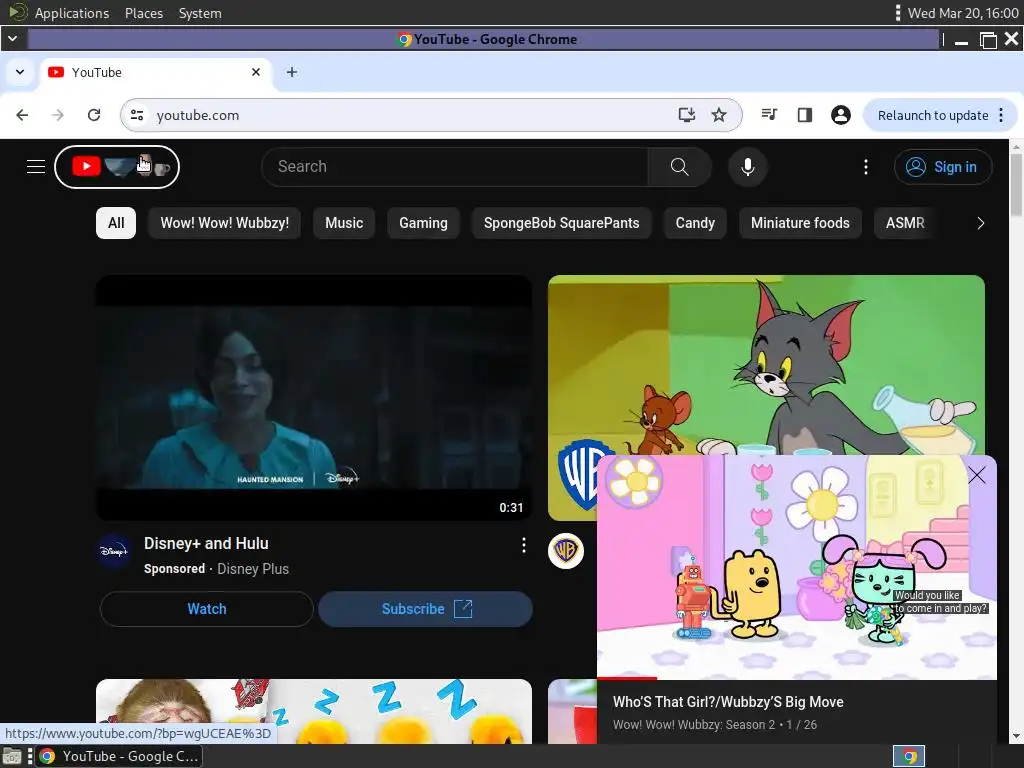1024x768 pixels.
Task: Click the search magnifier button
Action: click(x=679, y=167)
